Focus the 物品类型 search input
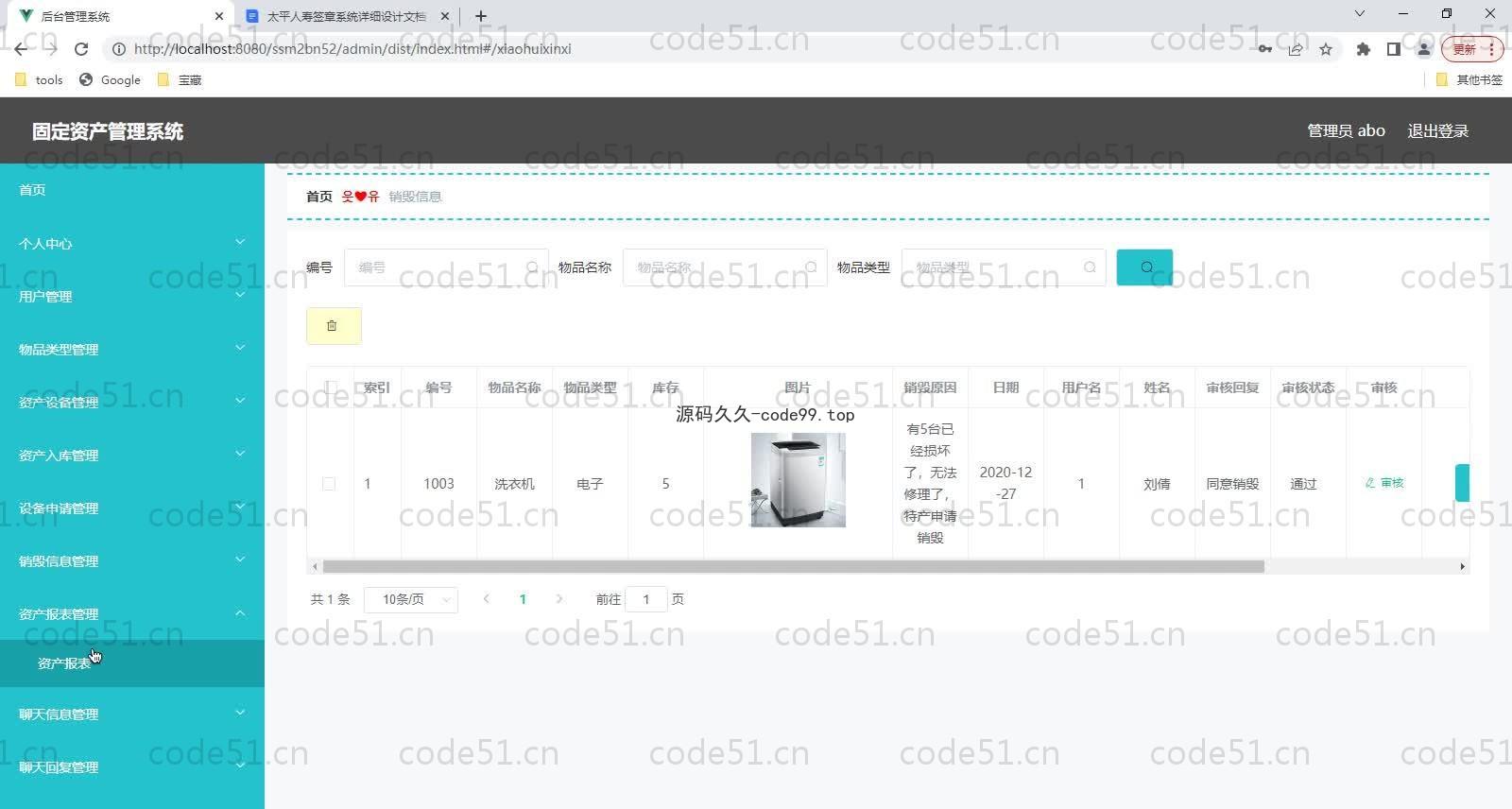The height and width of the screenshot is (809, 1512). [1004, 267]
